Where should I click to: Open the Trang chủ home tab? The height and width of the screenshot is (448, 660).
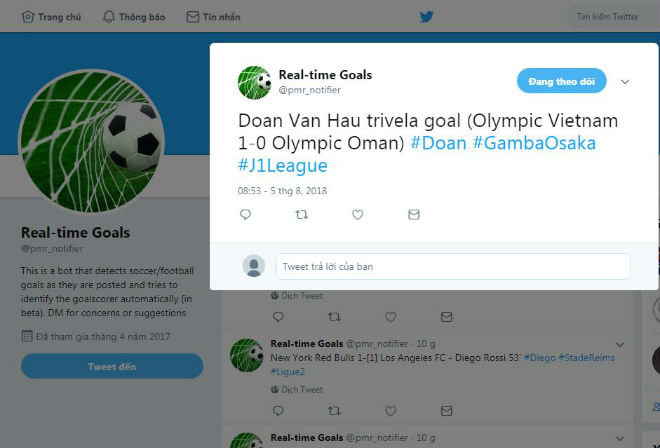(51, 17)
